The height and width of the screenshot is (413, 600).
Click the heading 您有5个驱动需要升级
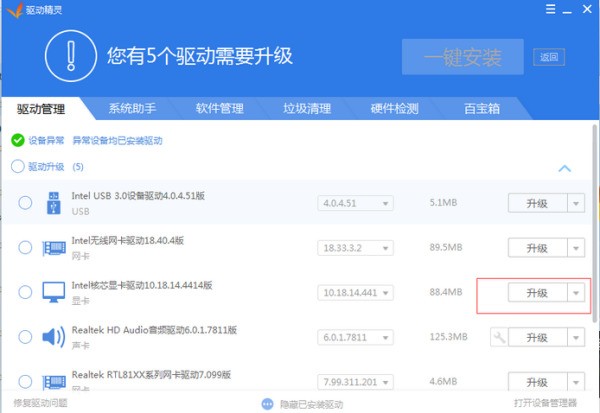point(200,56)
